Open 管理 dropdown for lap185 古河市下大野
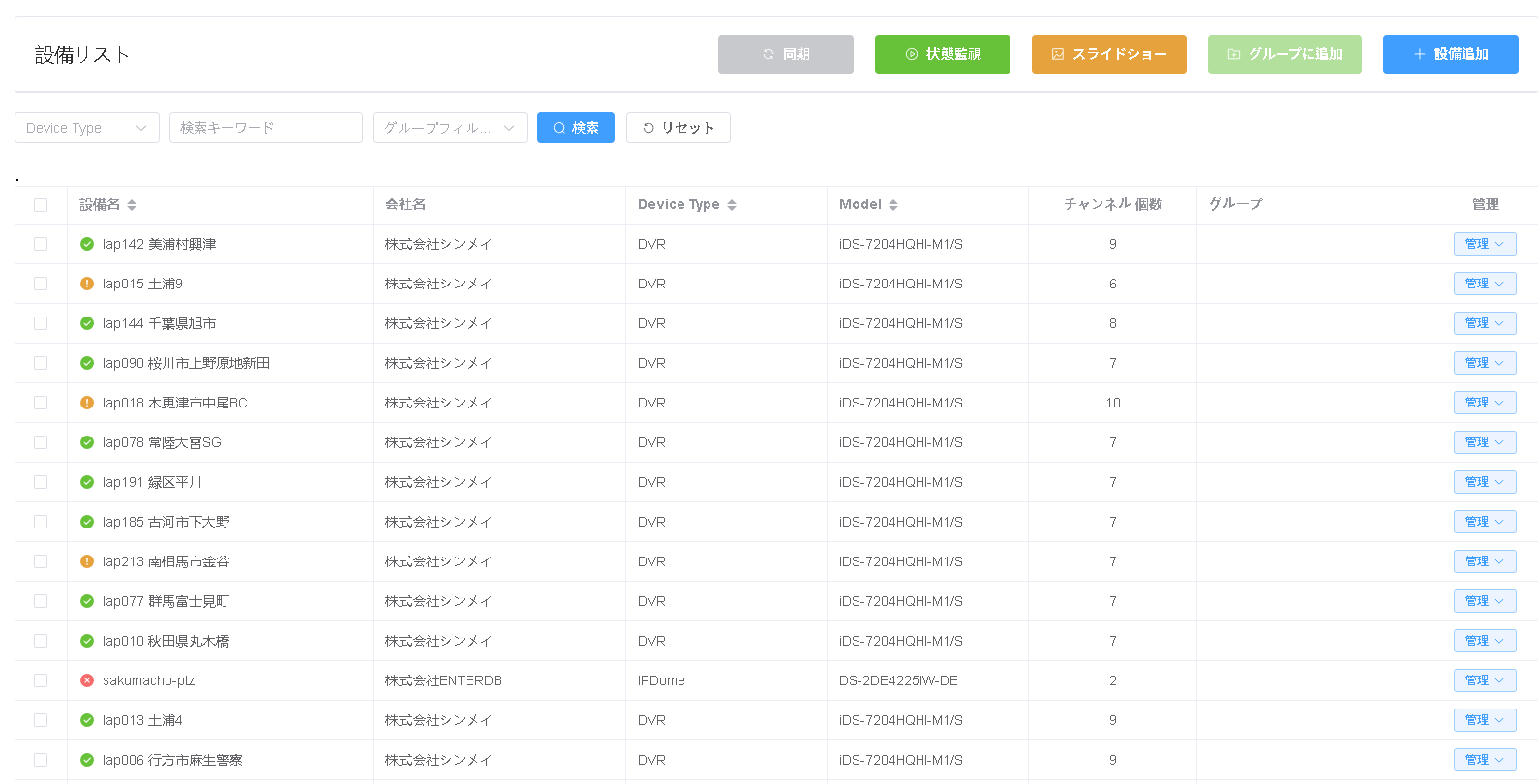This screenshot has height=784, width=1538. tap(1485, 522)
